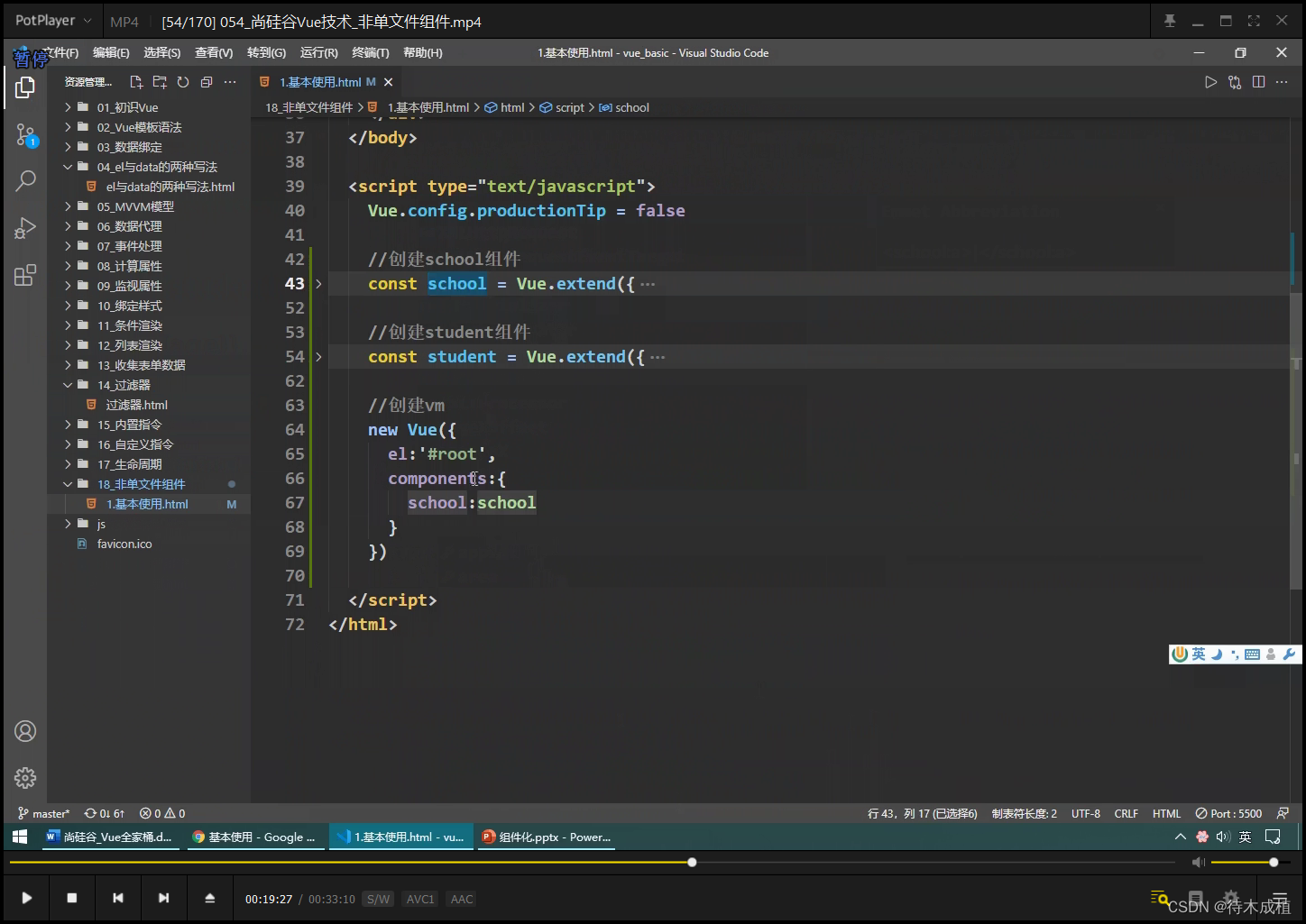Open editor more actions menu
Image resolution: width=1306 pixels, height=924 pixels.
click(x=1282, y=82)
